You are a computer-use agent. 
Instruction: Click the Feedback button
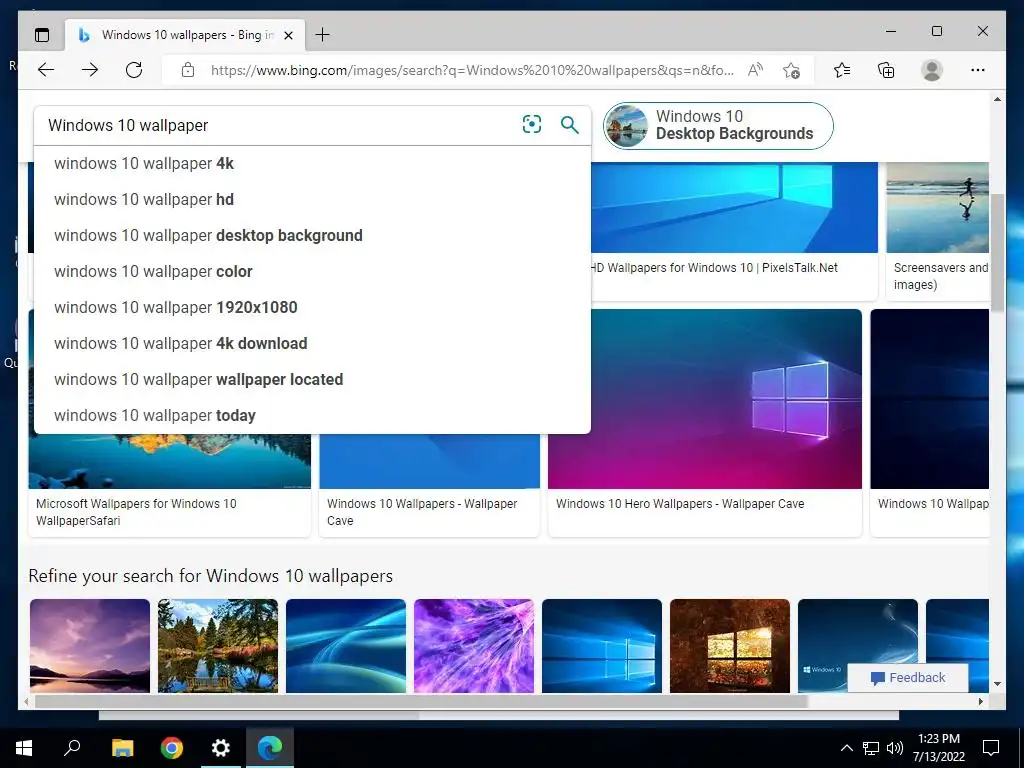tap(908, 677)
